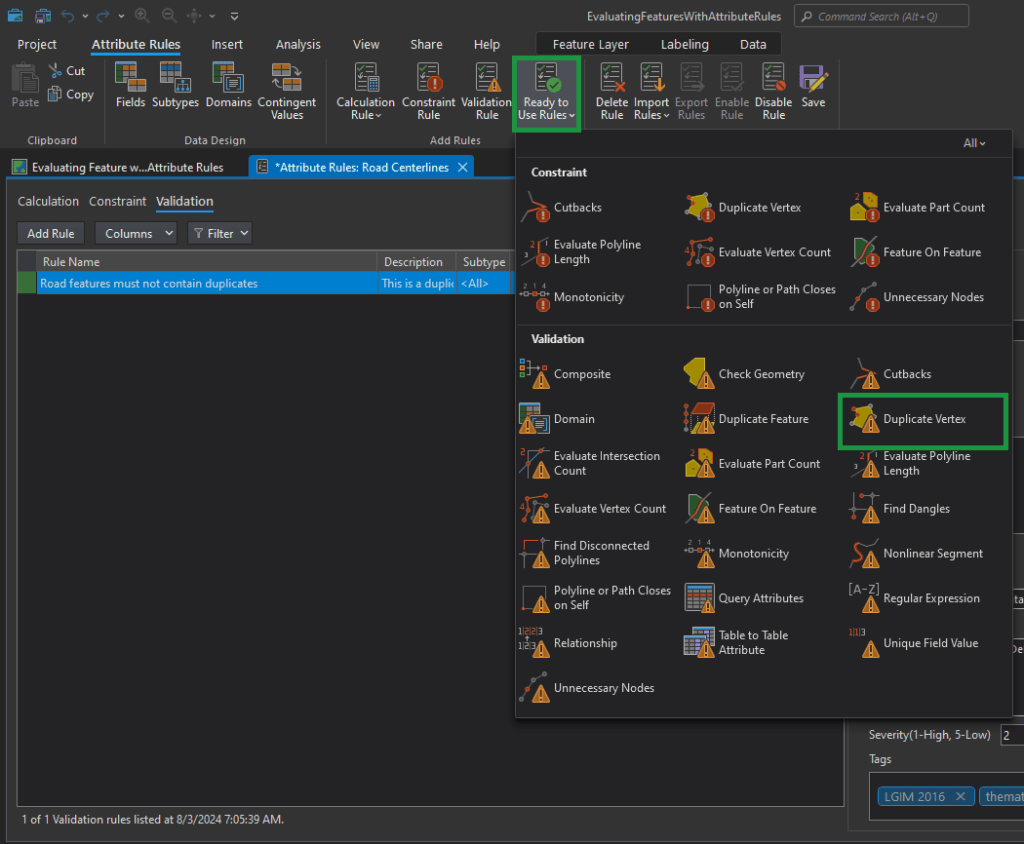Expand the Filter dropdown
This screenshot has height=844, width=1024.
click(x=219, y=234)
